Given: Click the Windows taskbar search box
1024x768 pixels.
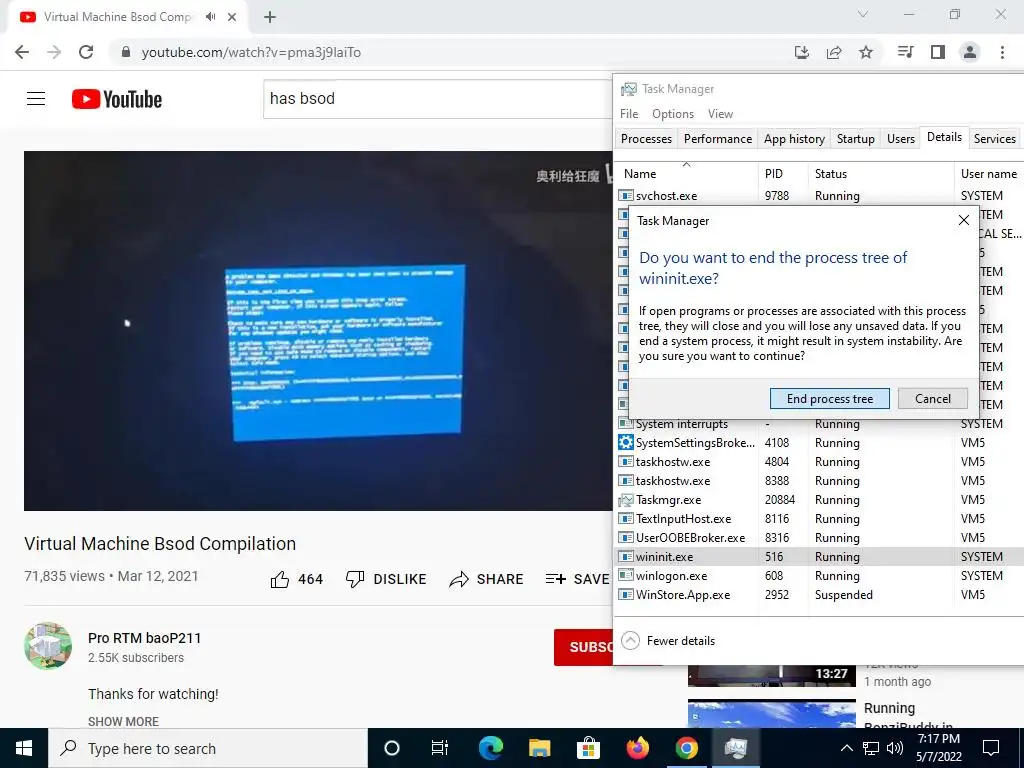Looking at the screenshot, I should coord(208,748).
